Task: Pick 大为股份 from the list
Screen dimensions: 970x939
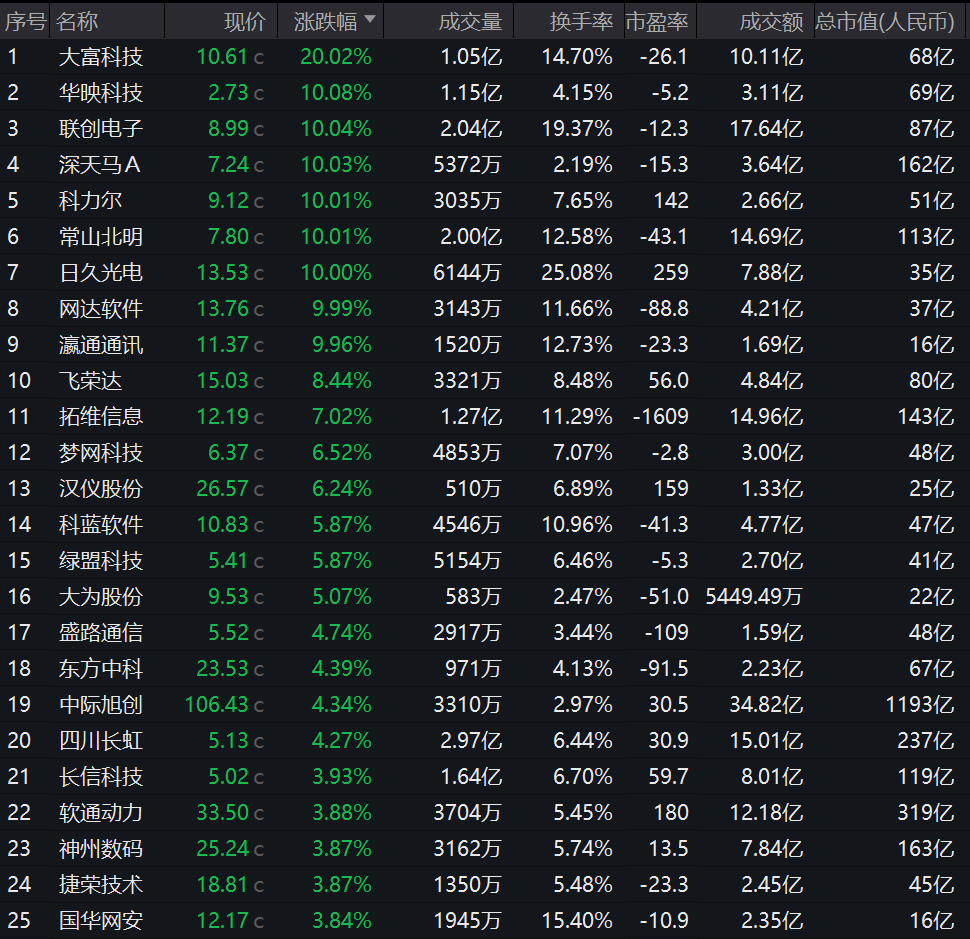Action: point(101,596)
